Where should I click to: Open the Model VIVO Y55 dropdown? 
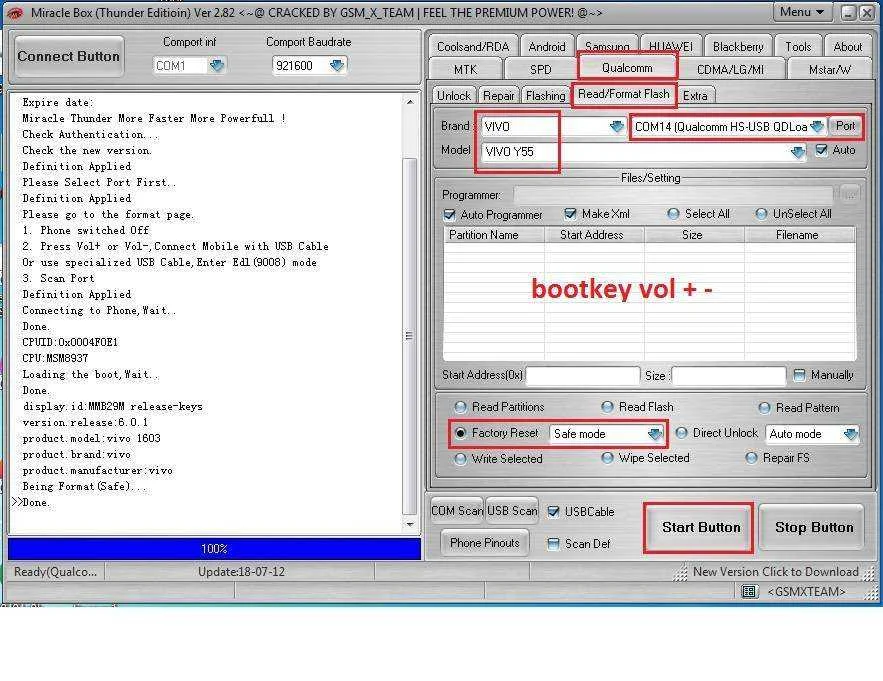(x=797, y=152)
